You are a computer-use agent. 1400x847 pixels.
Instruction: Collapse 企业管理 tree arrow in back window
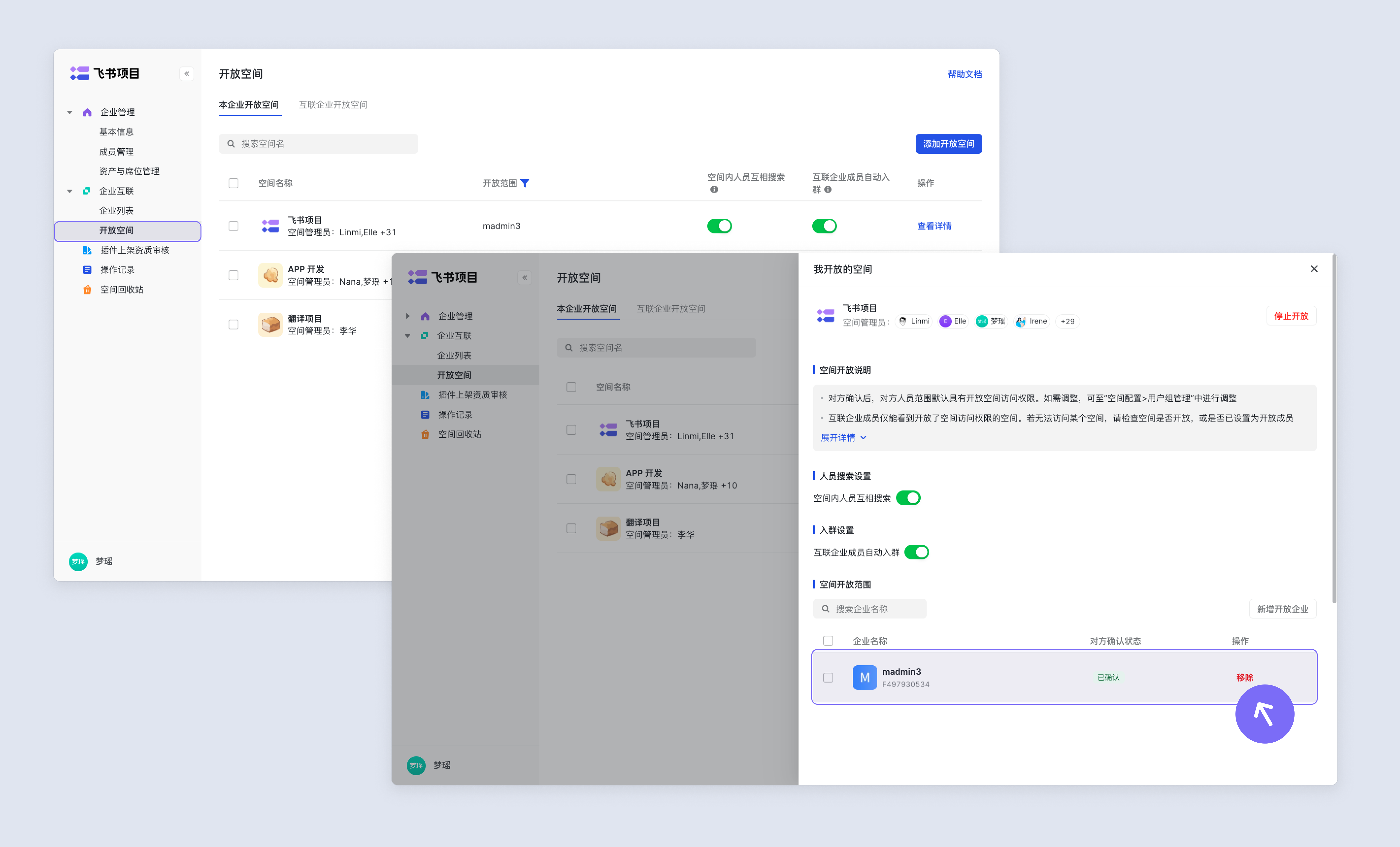70,113
